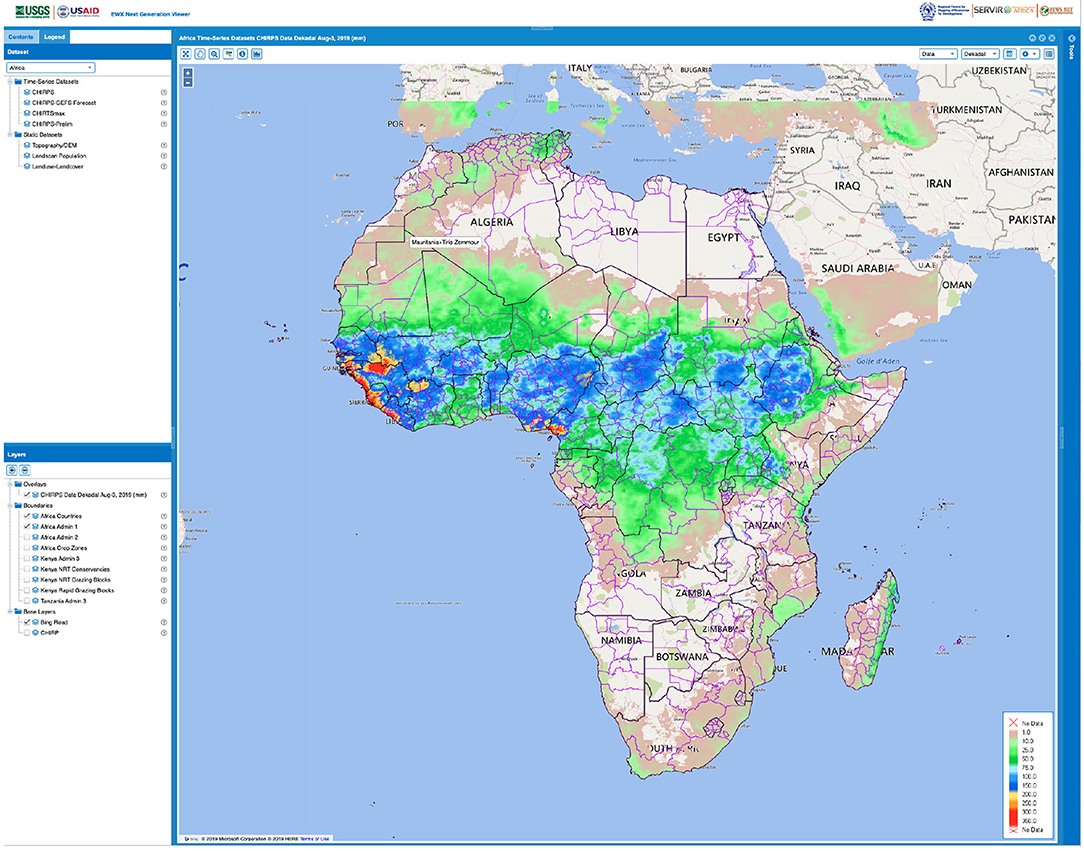Click the map zoom out minus button
The height and width of the screenshot is (851, 1084).
[188, 83]
